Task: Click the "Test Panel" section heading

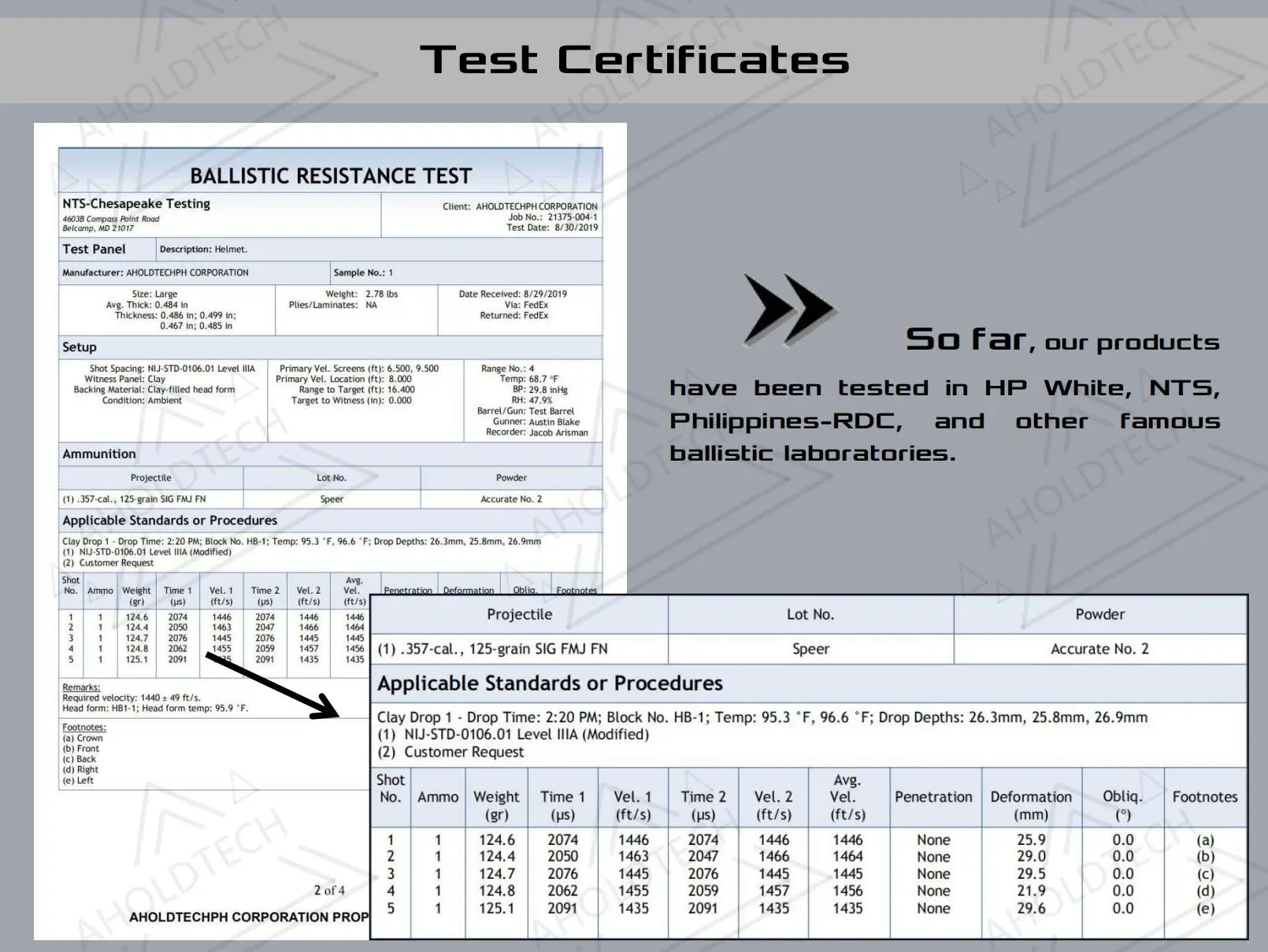Action: coord(94,249)
